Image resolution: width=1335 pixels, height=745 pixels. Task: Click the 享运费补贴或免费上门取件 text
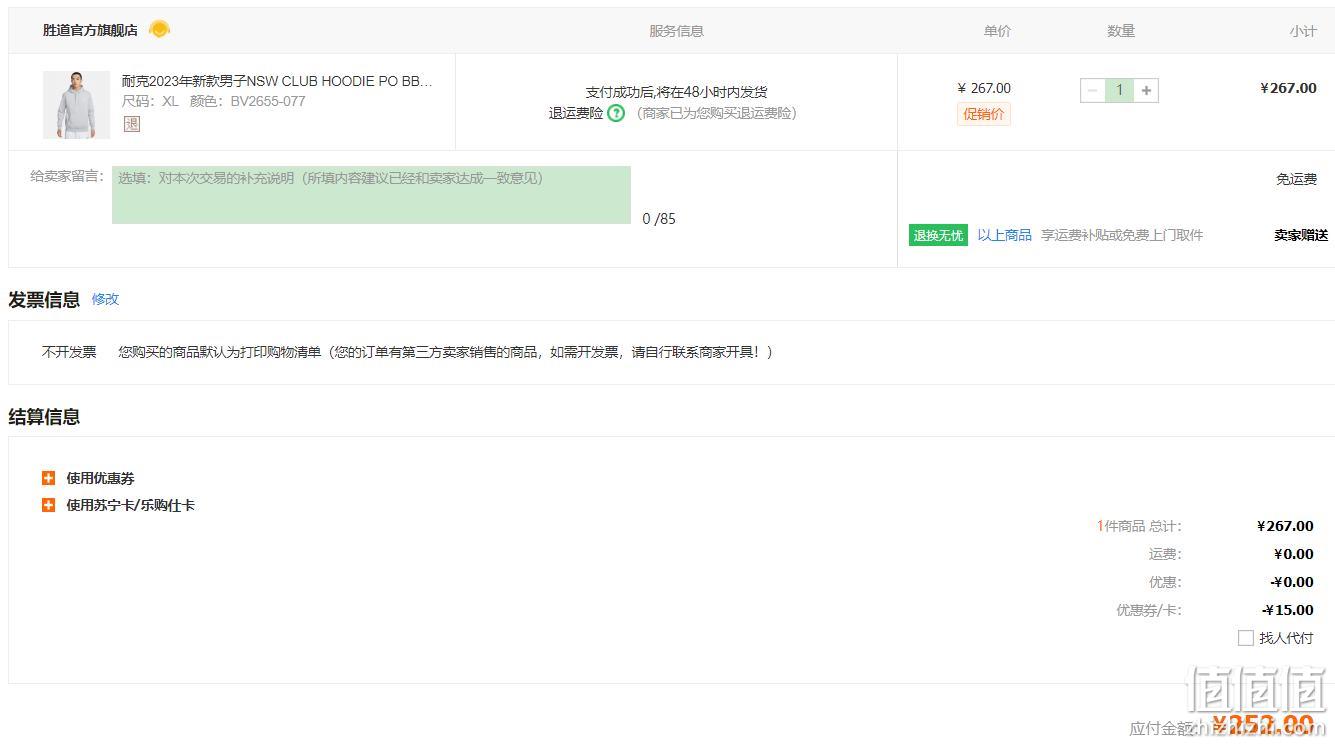point(1122,235)
